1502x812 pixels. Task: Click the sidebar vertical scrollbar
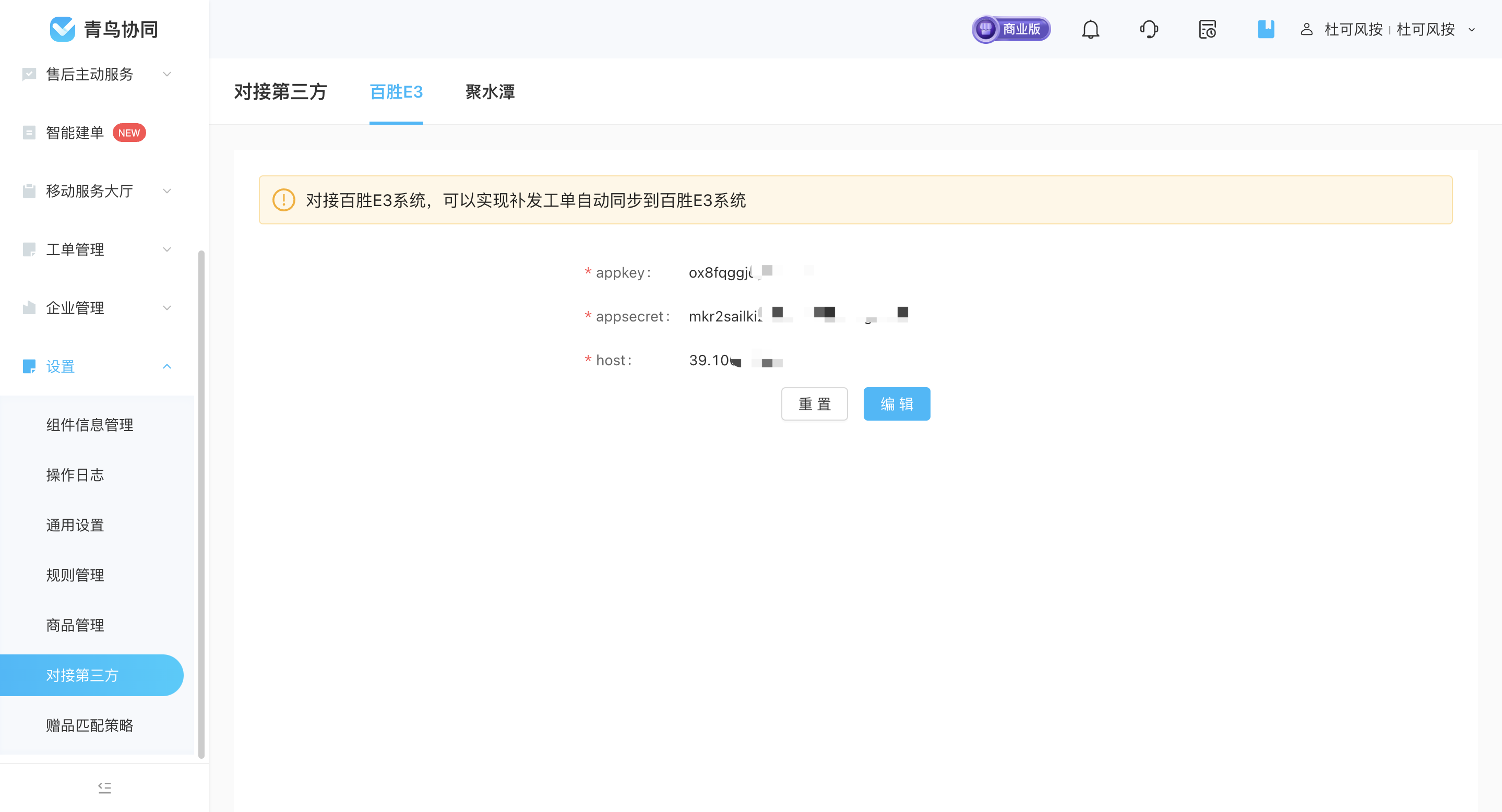click(201, 504)
